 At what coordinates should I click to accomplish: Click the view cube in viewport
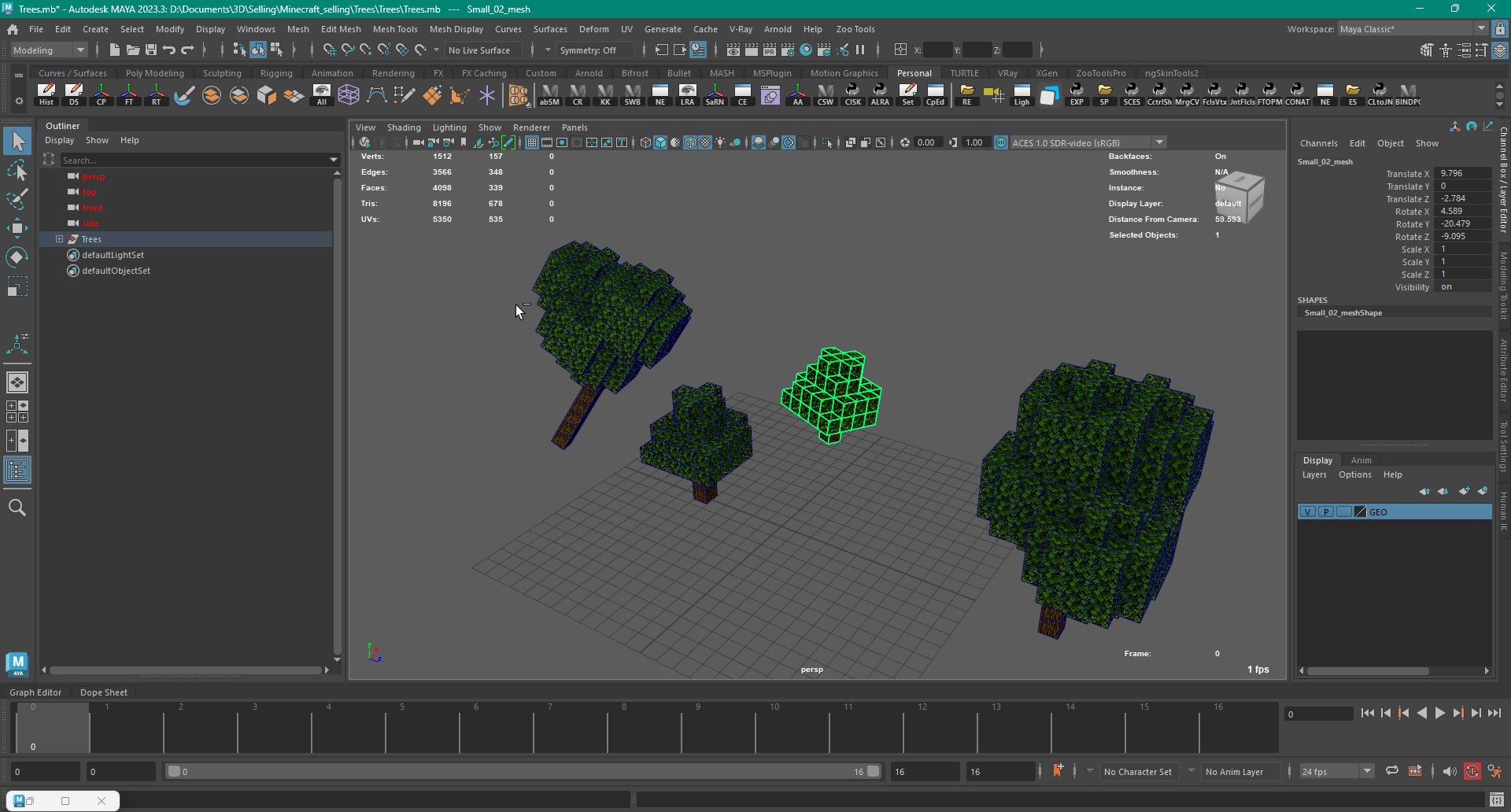point(1239,196)
